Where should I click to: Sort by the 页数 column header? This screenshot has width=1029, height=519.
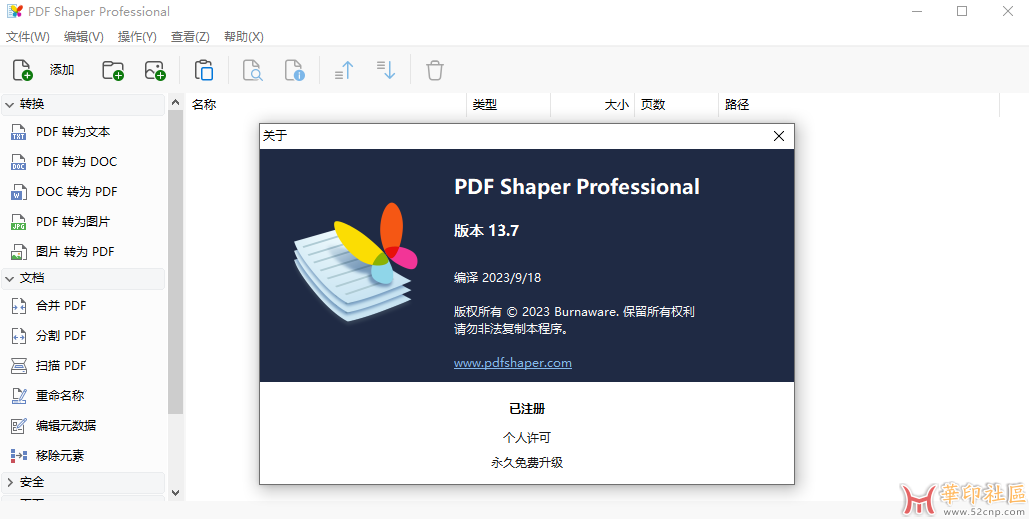click(x=653, y=104)
